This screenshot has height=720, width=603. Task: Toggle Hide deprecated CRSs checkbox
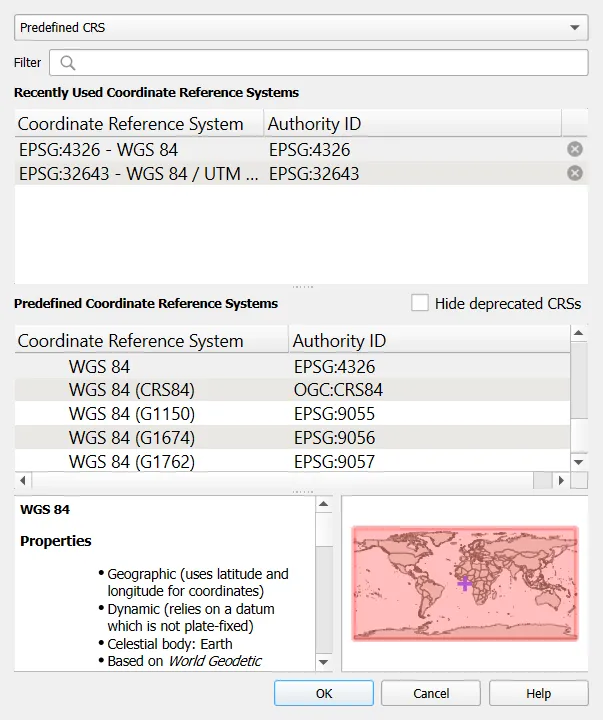pyautogui.click(x=420, y=303)
